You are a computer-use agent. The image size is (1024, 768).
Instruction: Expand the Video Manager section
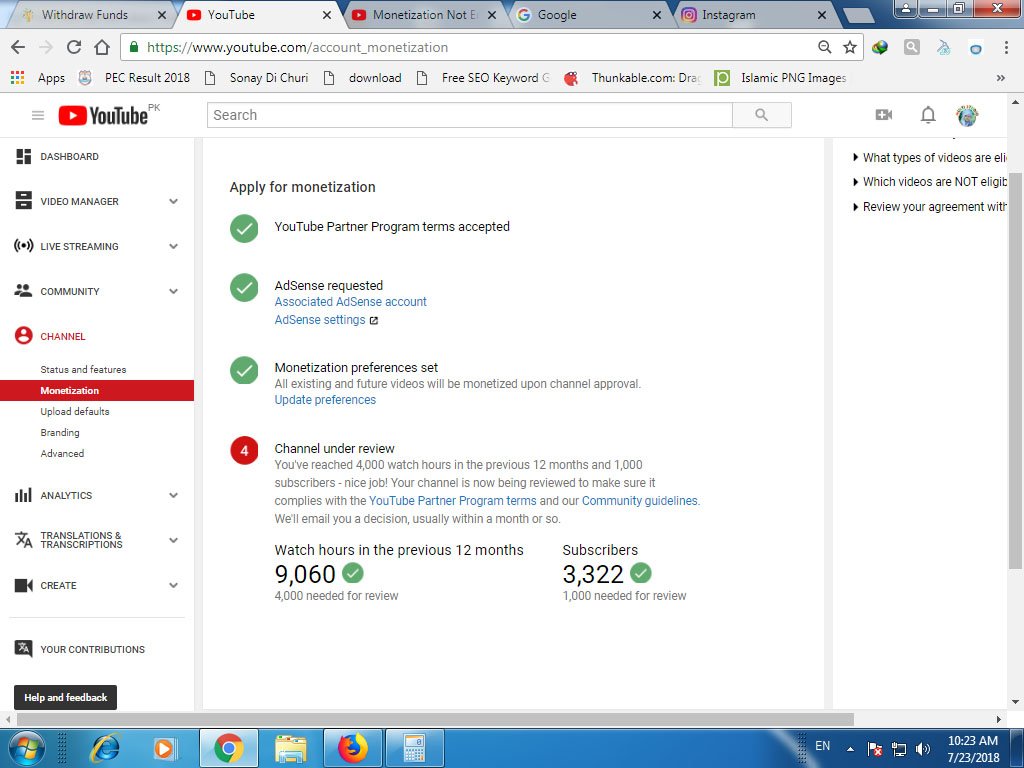(x=173, y=201)
